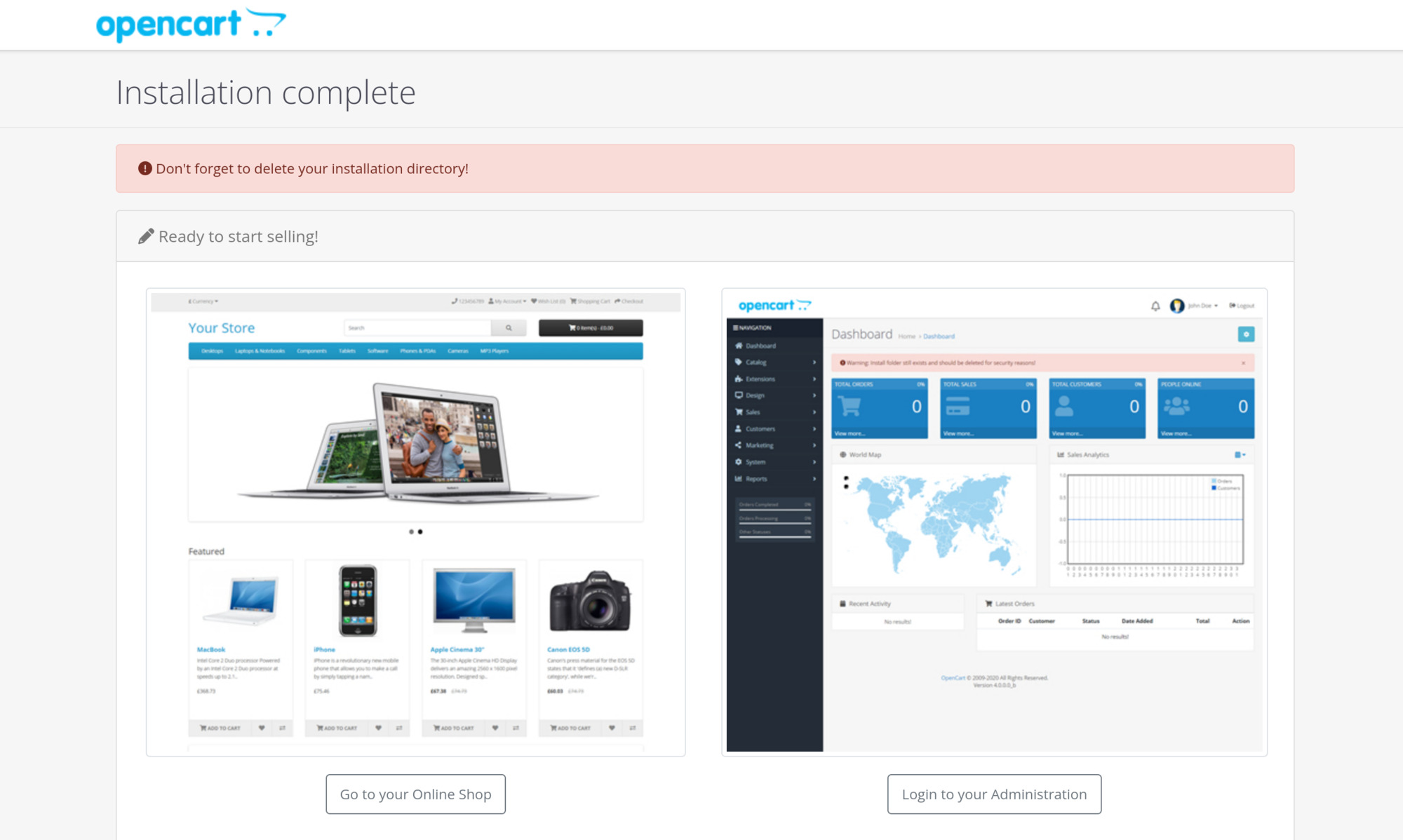This screenshot has width=1403, height=840.
Task: Click Go to your Online Shop
Action: [415, 794]
